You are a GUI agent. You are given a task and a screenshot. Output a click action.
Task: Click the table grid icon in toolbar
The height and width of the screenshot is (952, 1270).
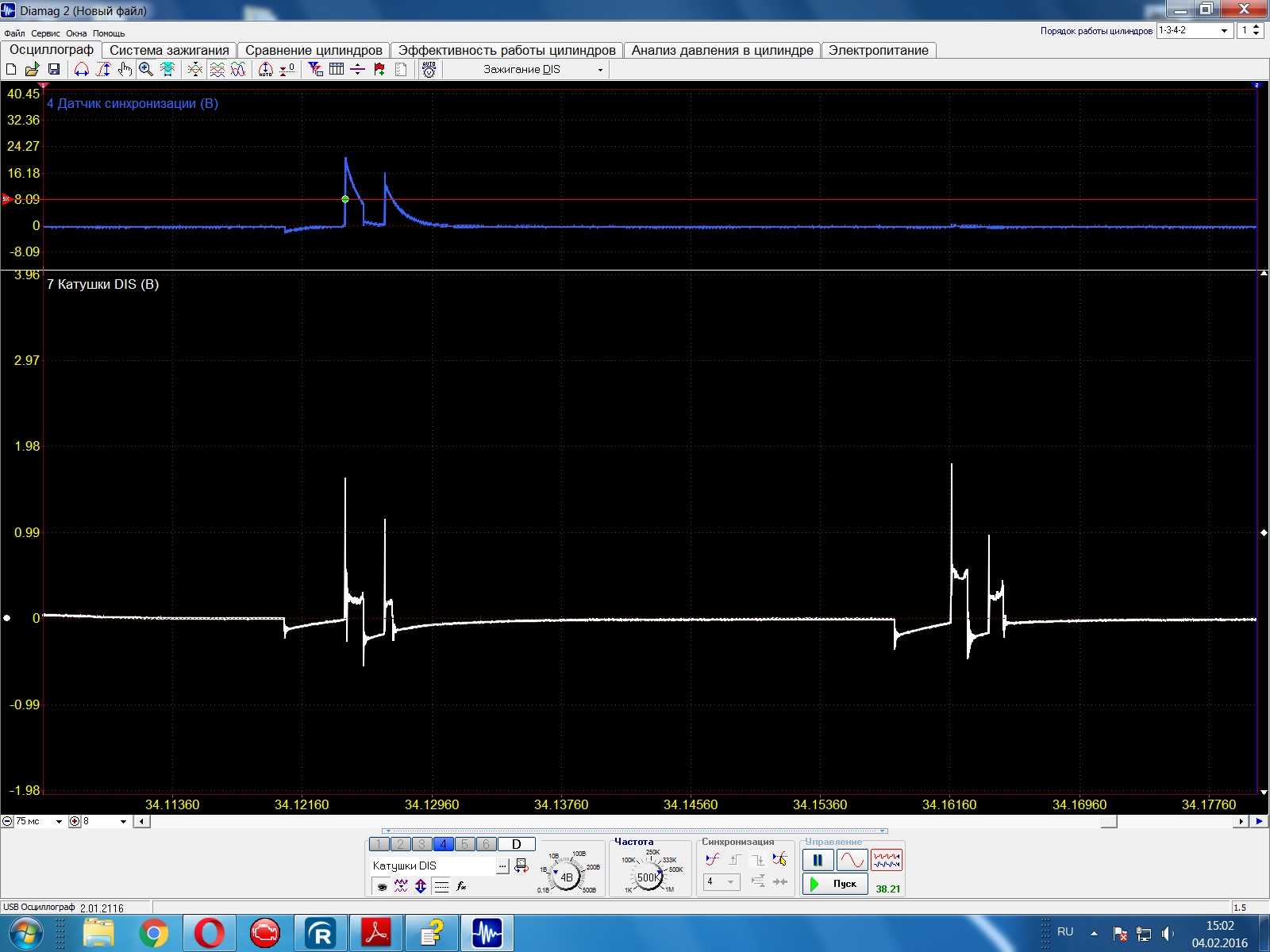click(x=337, y=70)
